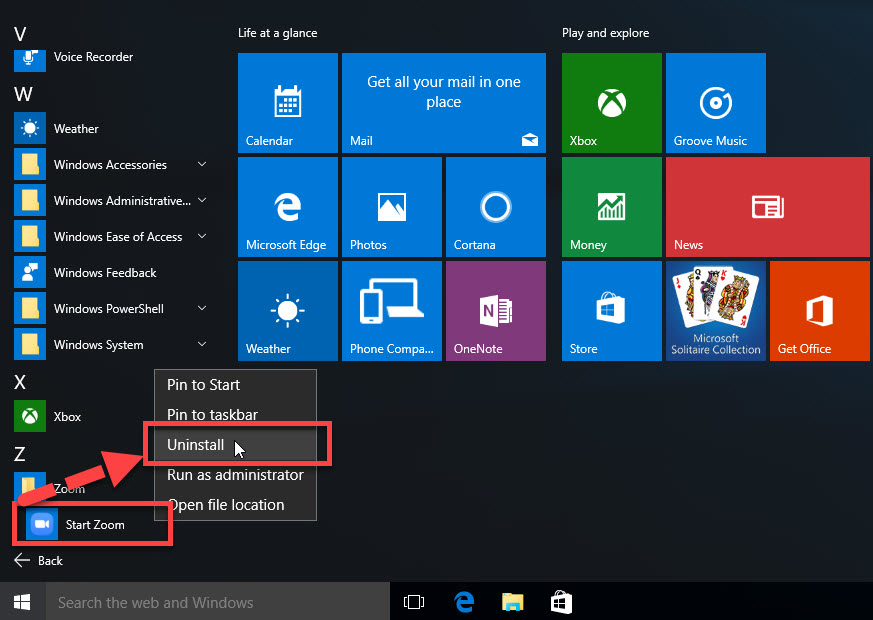
Task: Expand the Windows System folder
Action: pyautogui.click(x=111, y=345)
